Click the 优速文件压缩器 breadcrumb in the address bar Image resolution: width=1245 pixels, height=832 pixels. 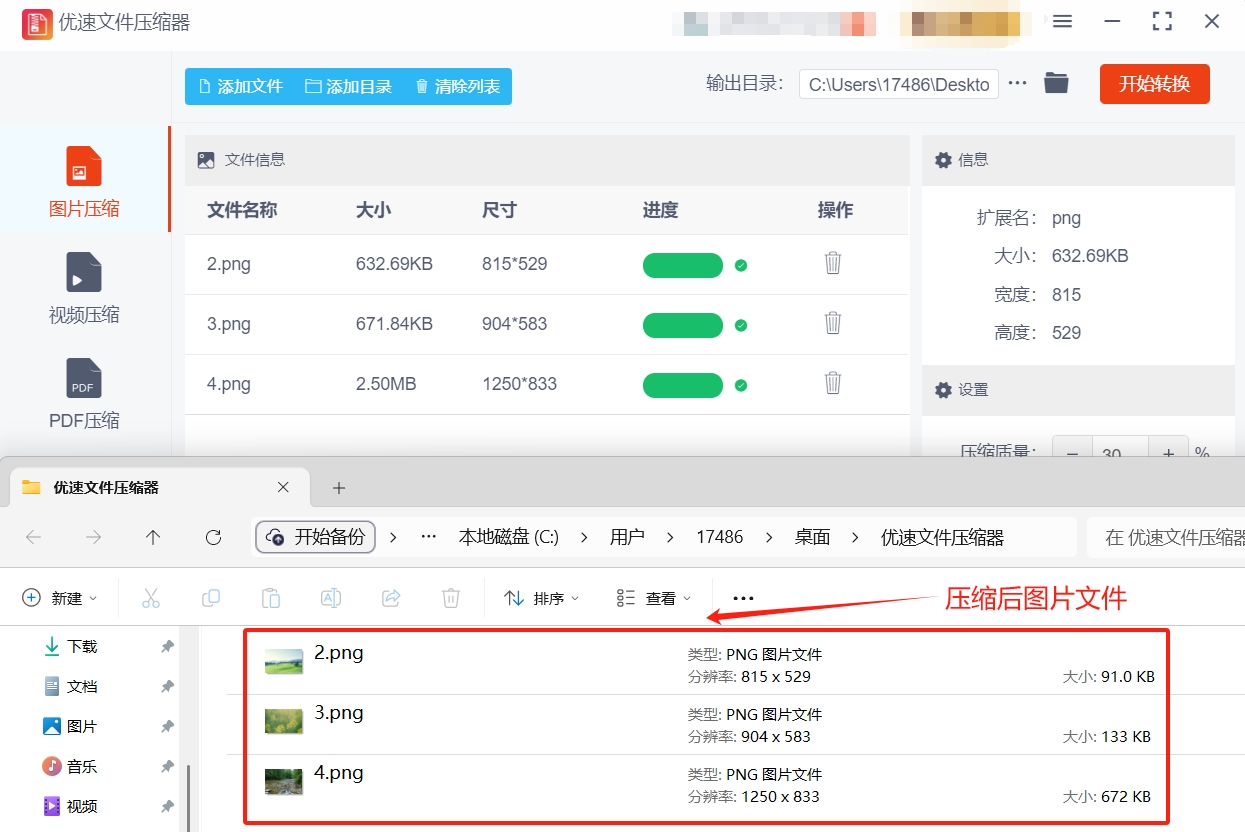click(942, 537)
